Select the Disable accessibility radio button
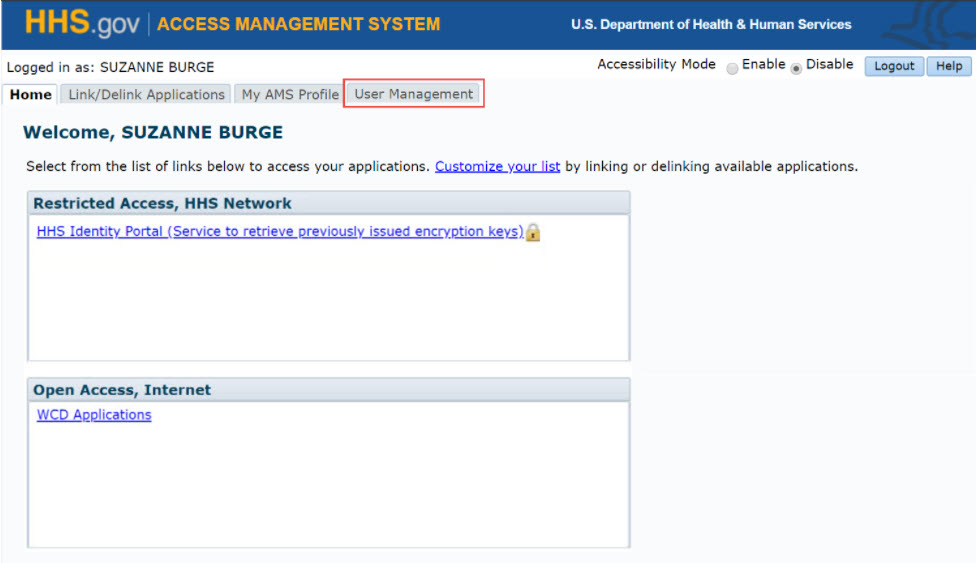Viewport: 977px width, 563px height. point(797,68)
